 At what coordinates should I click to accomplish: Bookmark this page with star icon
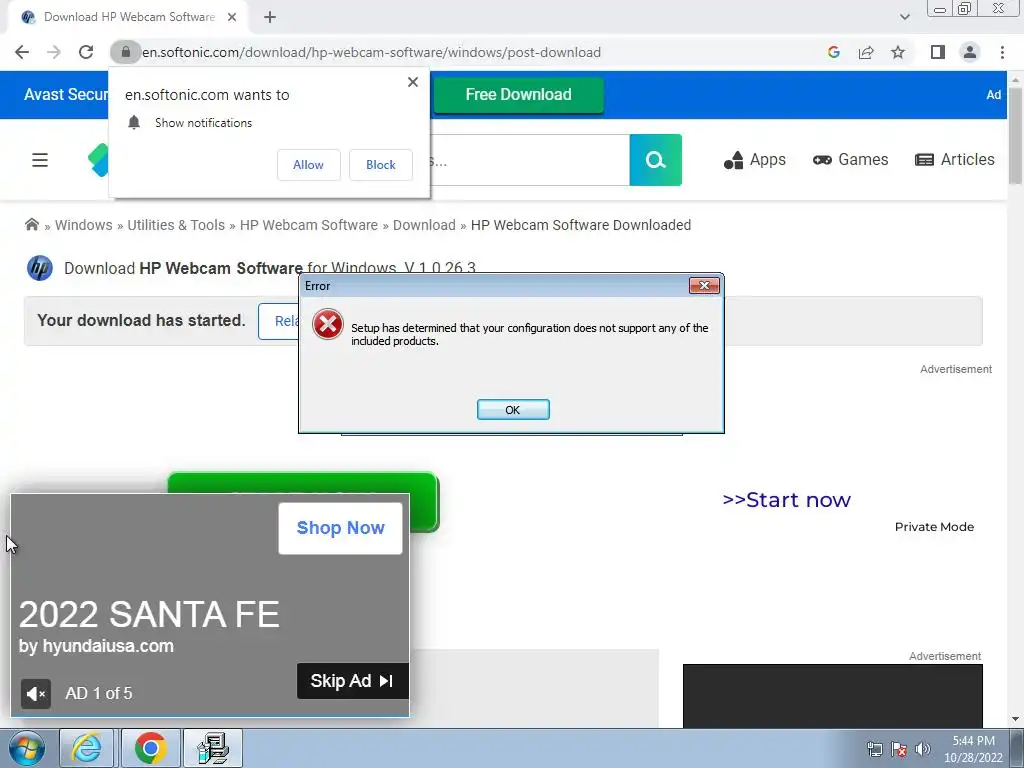[898, 52]
